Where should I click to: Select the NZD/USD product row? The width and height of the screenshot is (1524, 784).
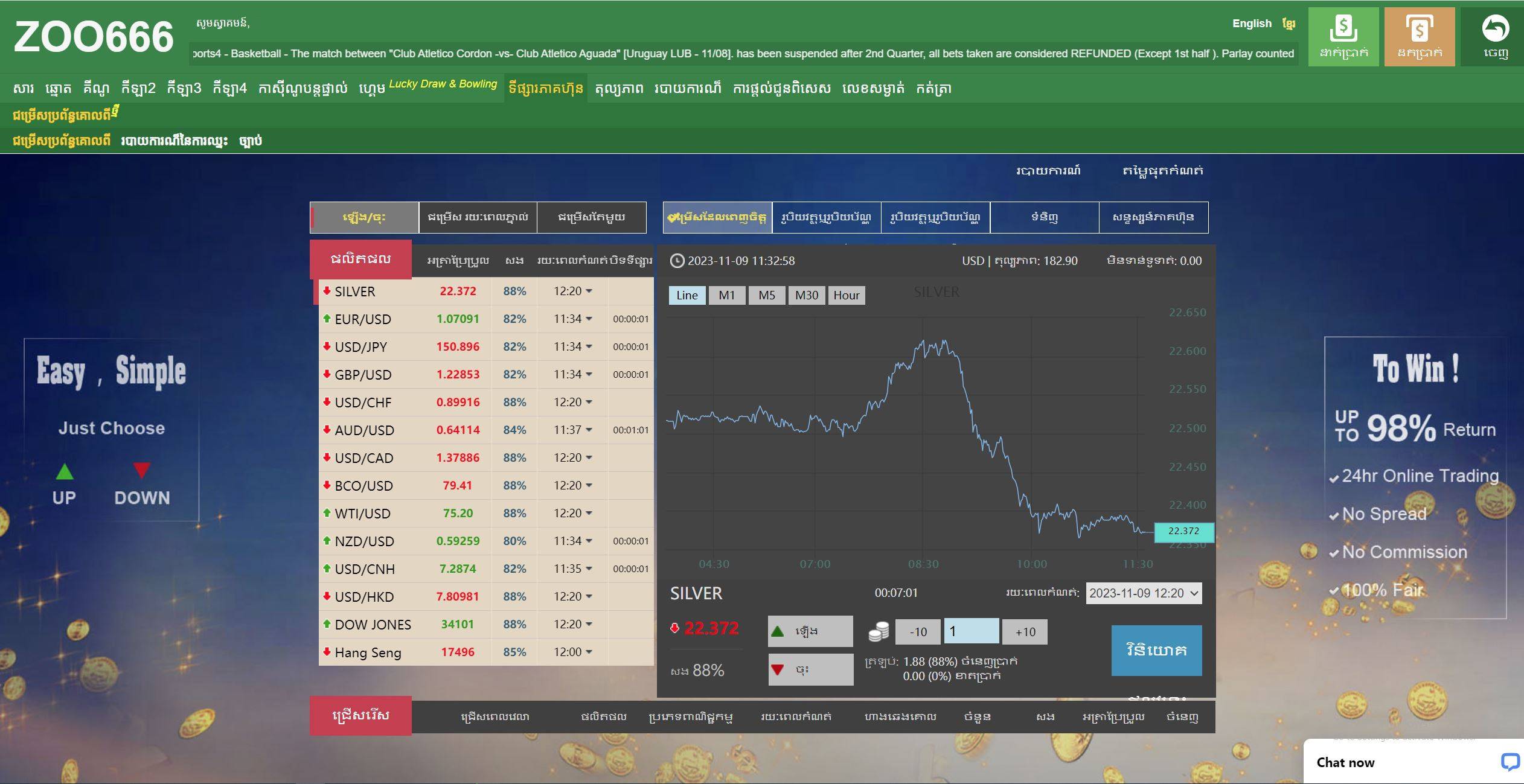(486, 541)
